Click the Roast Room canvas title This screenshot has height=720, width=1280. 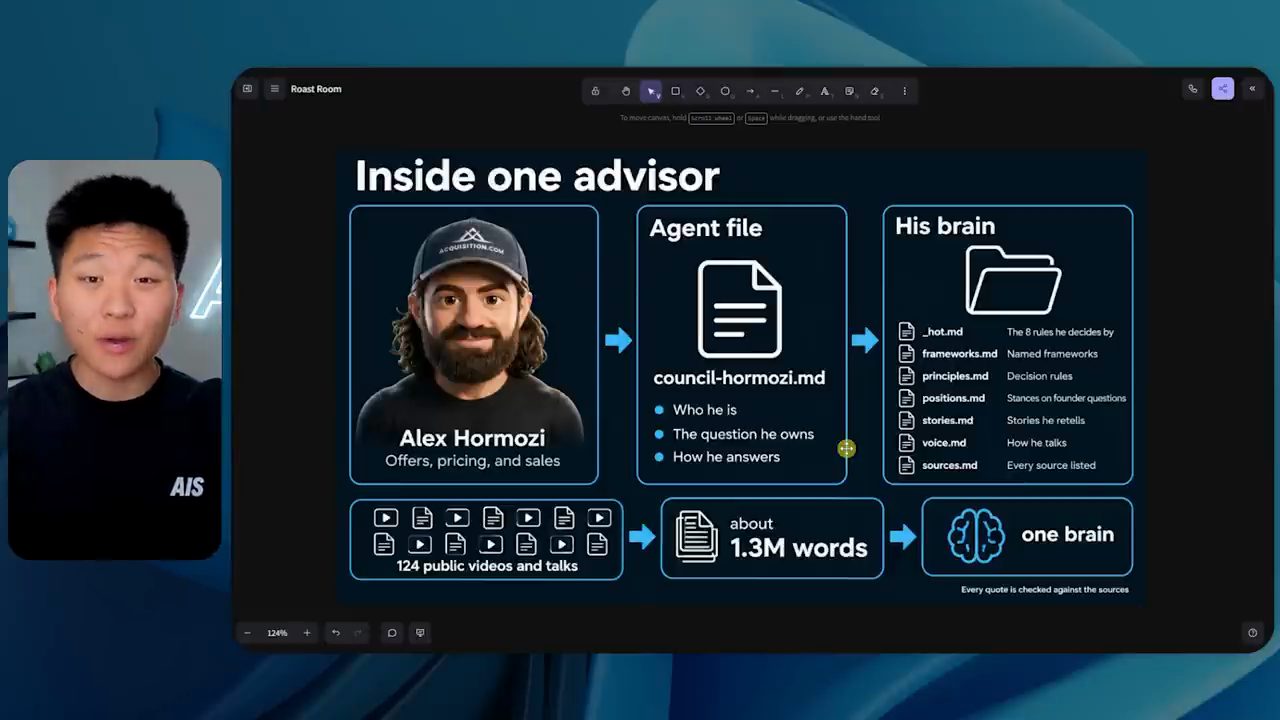(316, 89)
